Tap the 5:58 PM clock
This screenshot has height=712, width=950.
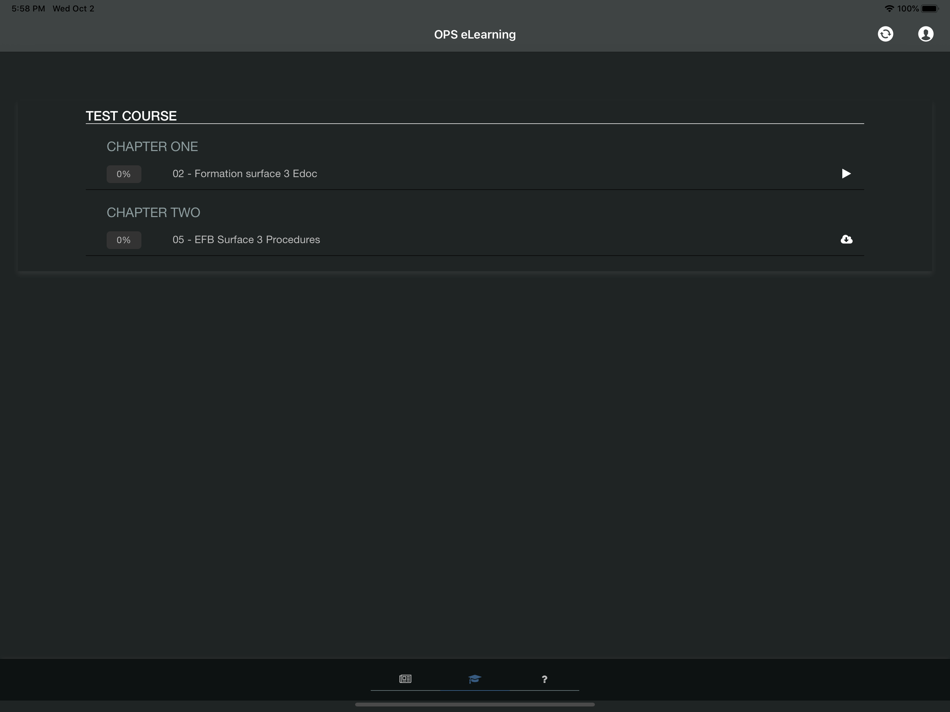click(28, 8)
